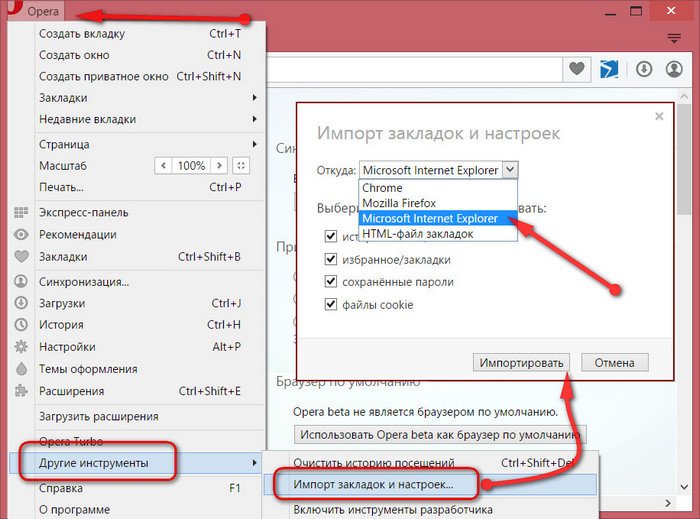Image resolution: width=700 pixels, height=519 pixels.
Task: Open the Откуда browser source dropdown
Action: [x=439, y=170]
